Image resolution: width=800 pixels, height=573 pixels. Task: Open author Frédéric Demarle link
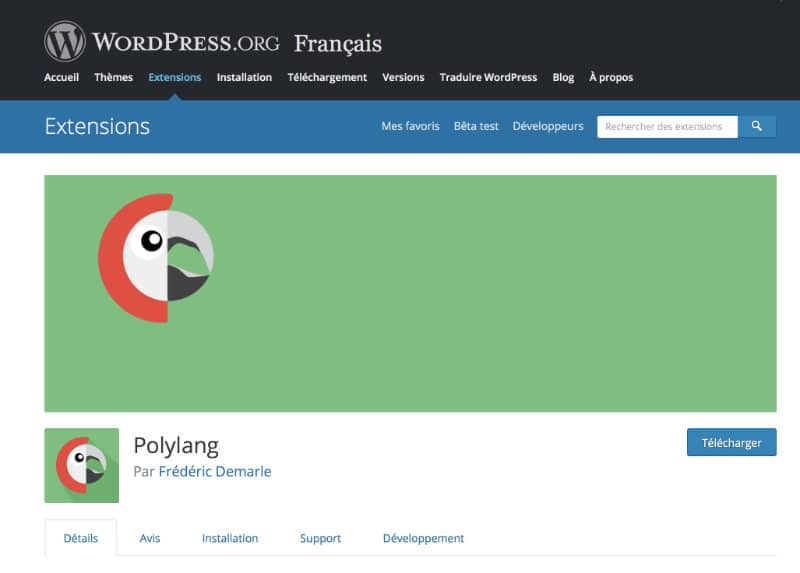(x=215, y=471)
